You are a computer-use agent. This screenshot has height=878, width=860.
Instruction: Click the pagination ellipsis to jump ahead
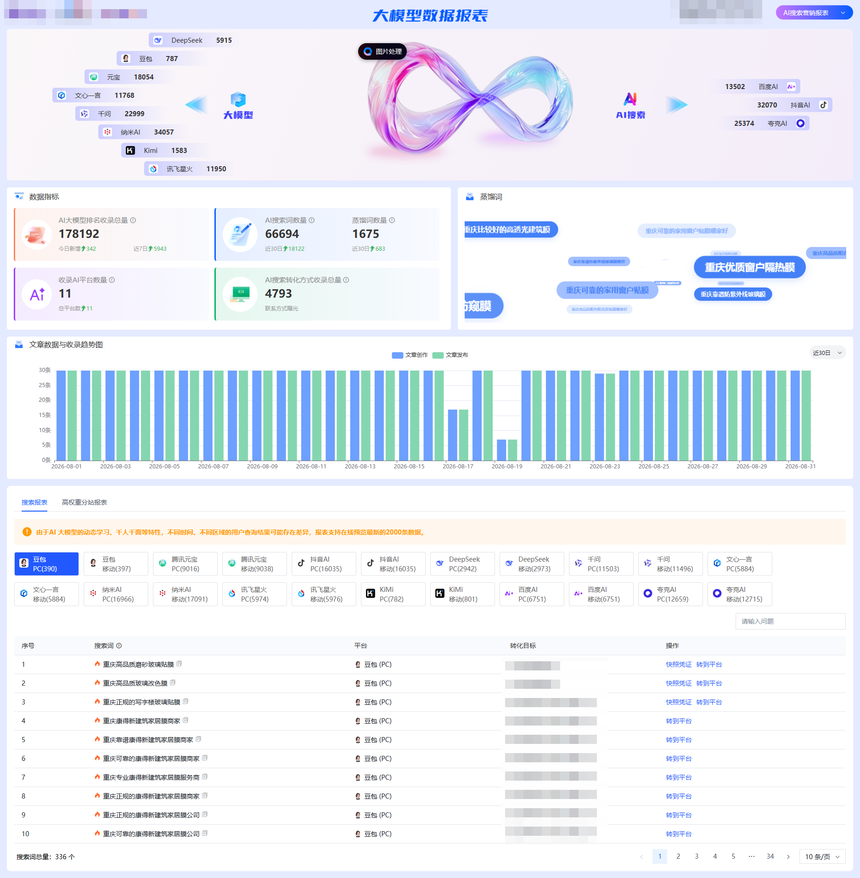coord(751,856)
